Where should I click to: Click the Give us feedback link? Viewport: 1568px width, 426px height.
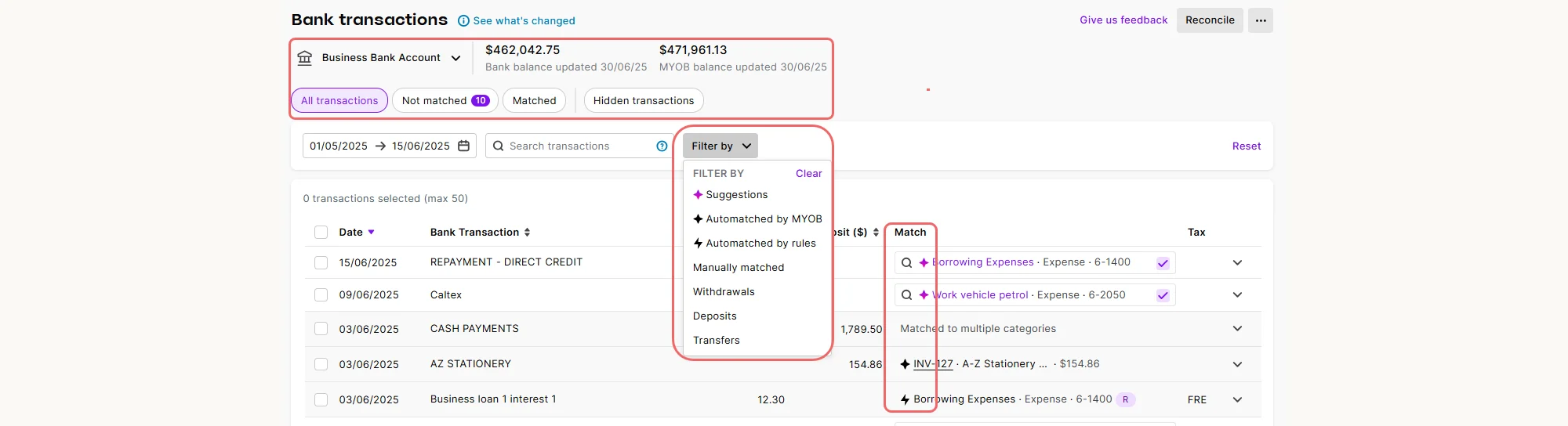click(x=1123, y=20)
